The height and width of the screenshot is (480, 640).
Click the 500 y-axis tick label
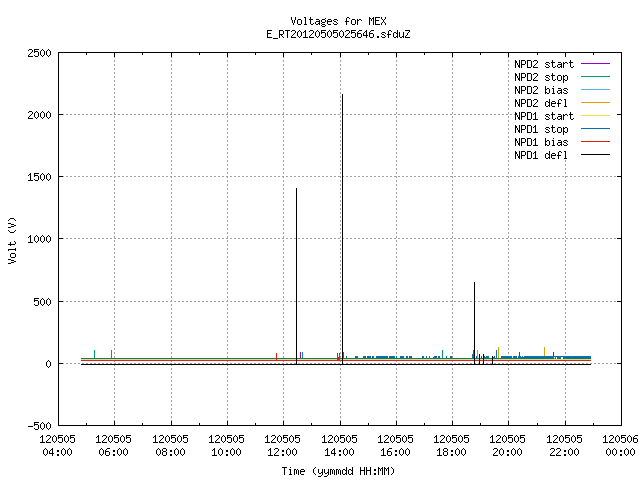tap(43, 302)
